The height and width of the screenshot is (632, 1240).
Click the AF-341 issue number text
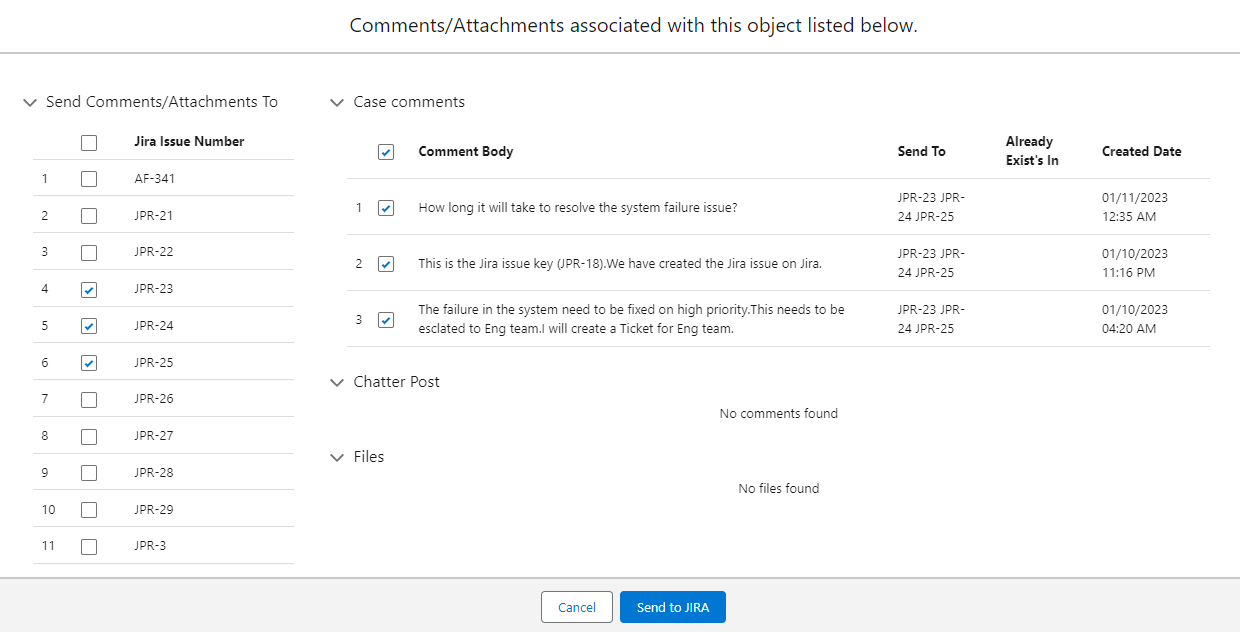click(155, 179)
